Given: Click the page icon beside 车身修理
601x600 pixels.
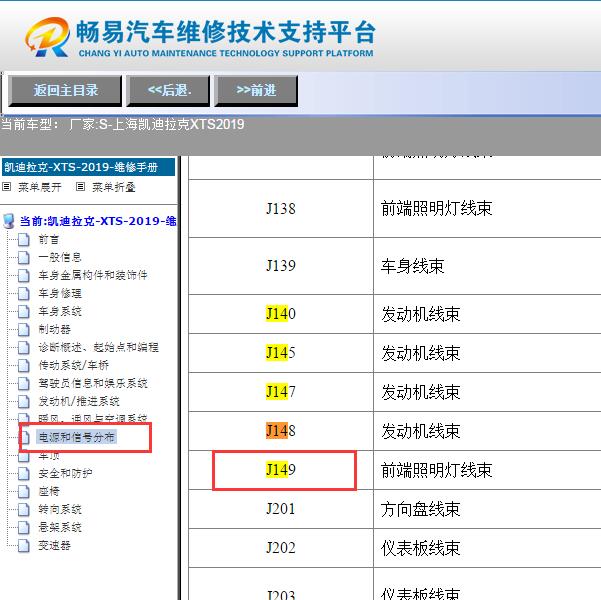Looking at the screenshot, I should click(24, 293).
